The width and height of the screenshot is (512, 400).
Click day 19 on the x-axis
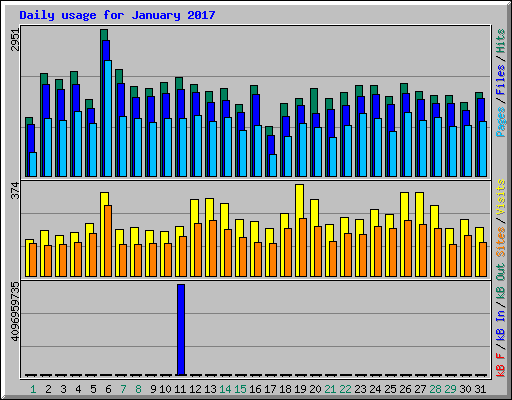coord(300,389)
